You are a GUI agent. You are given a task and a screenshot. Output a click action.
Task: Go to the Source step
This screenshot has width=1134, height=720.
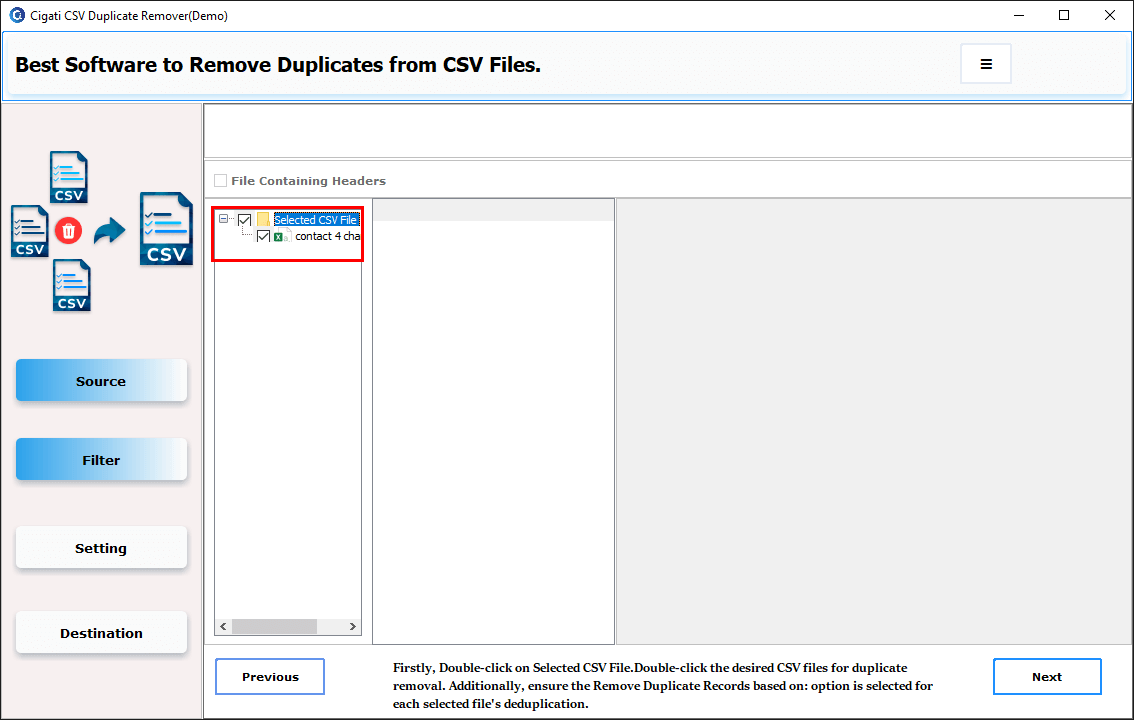tap(101, 381)
